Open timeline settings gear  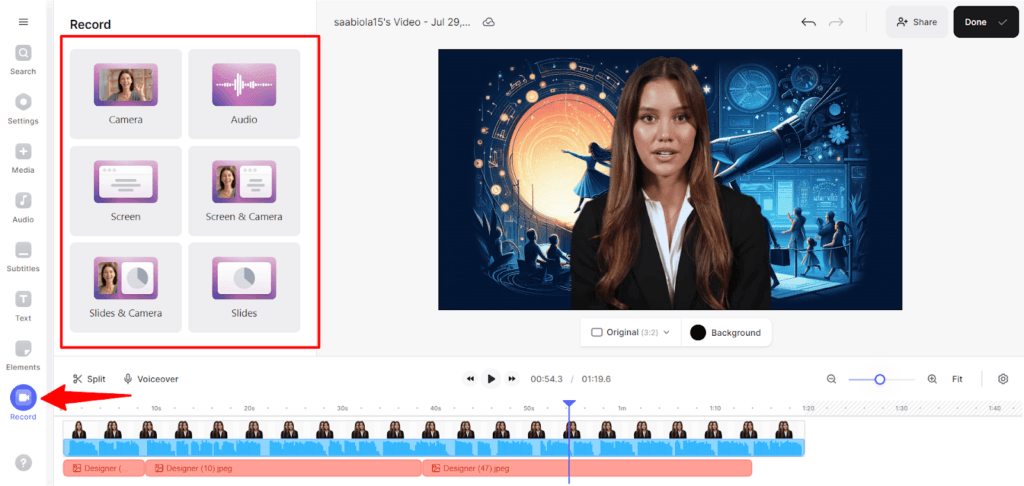1004,379
